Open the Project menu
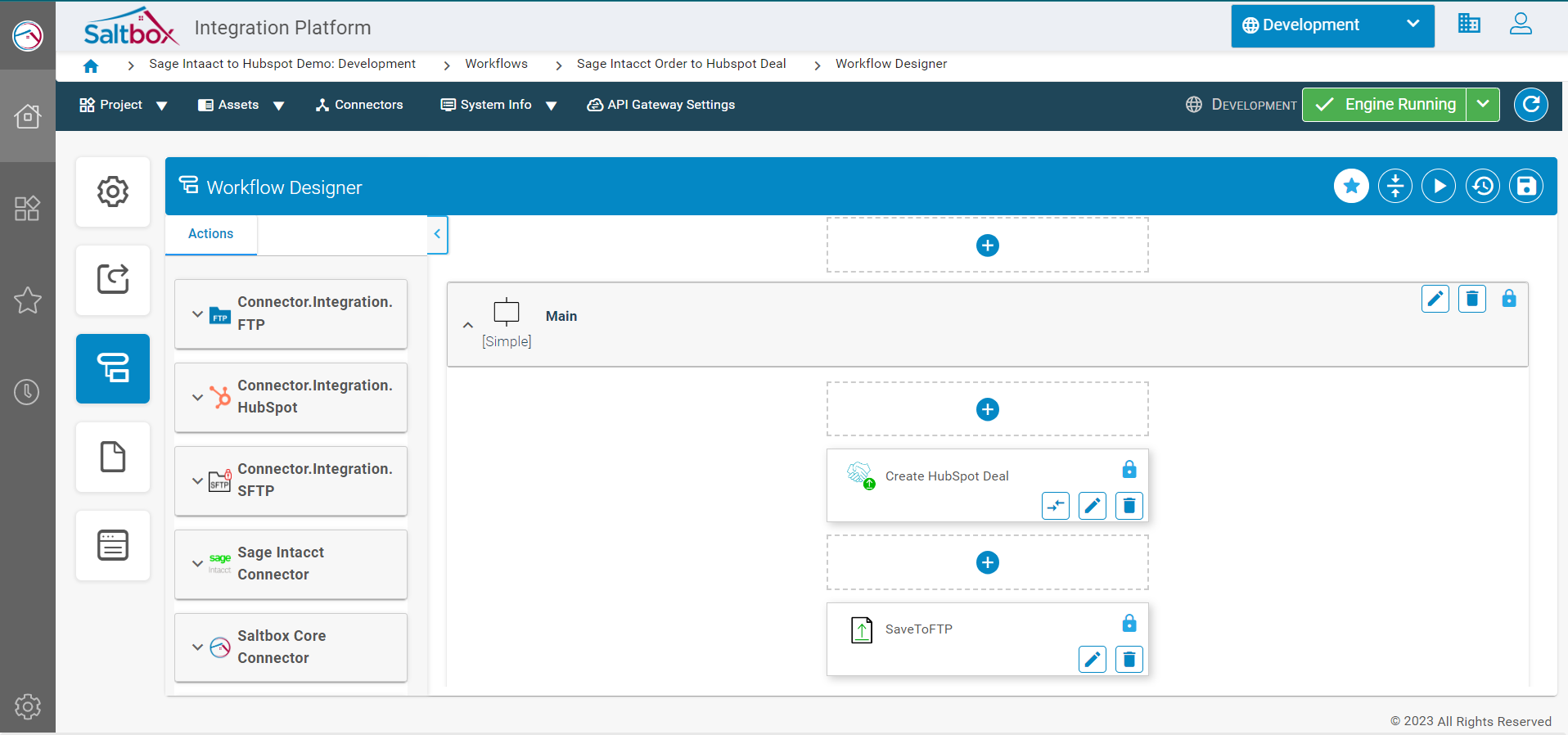 [x=123, y=105]
